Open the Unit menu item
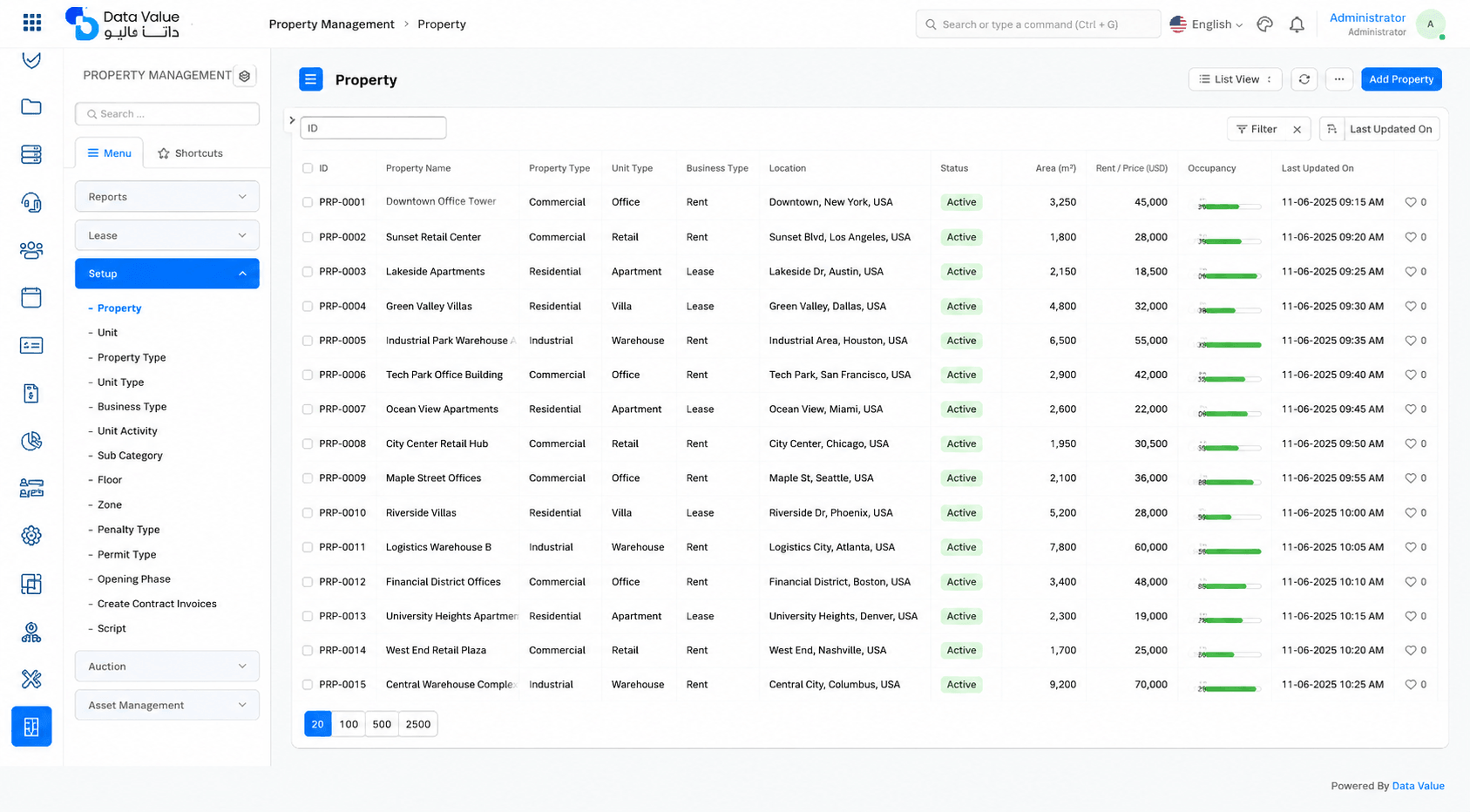The width and height of the screenshot is (1470, 812). pos(107,333)
